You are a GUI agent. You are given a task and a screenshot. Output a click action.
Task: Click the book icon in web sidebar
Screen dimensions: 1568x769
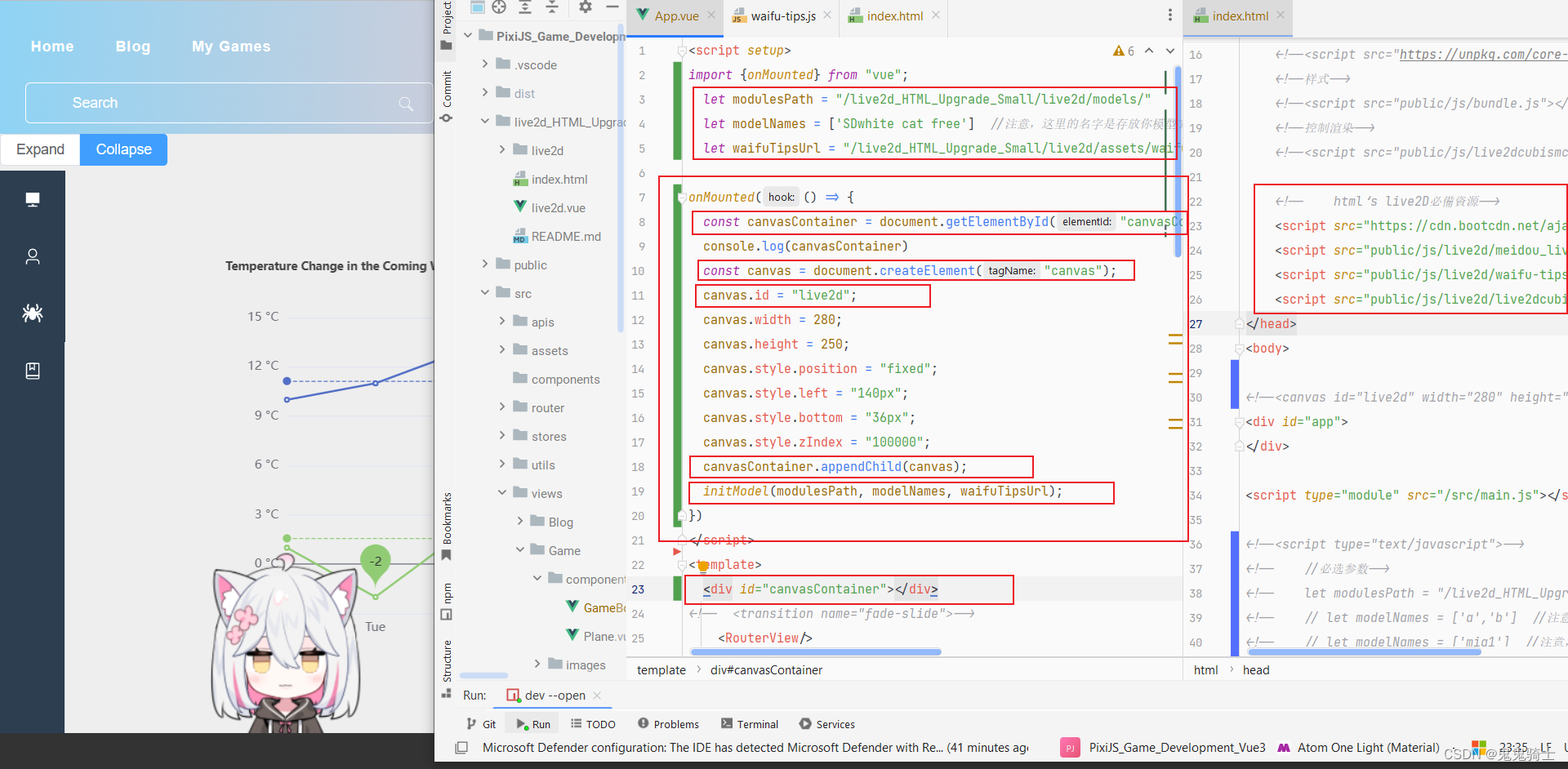pos(33,371)
